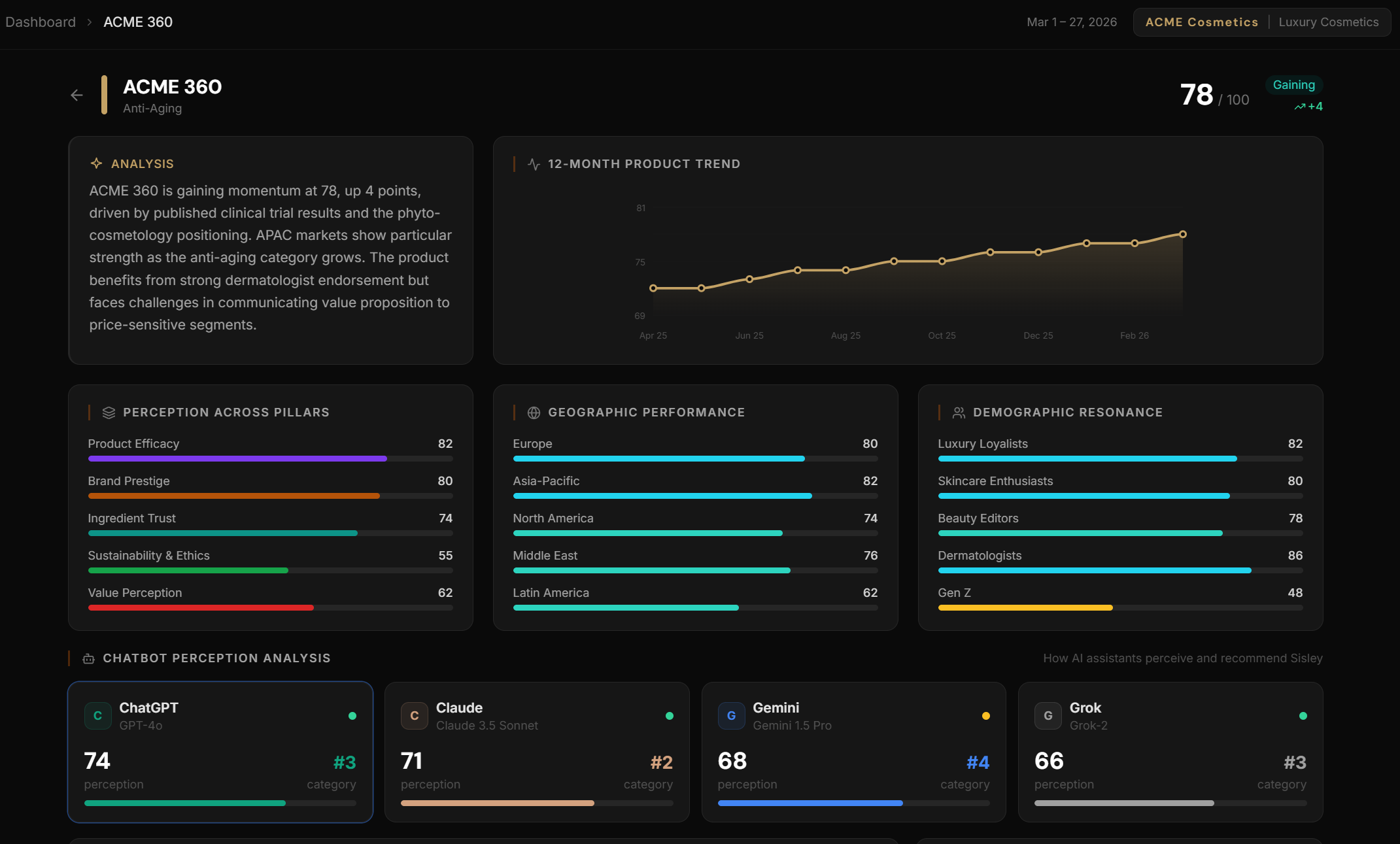Toggle the yellow status indicator on the Gemini card

[986, 716]
